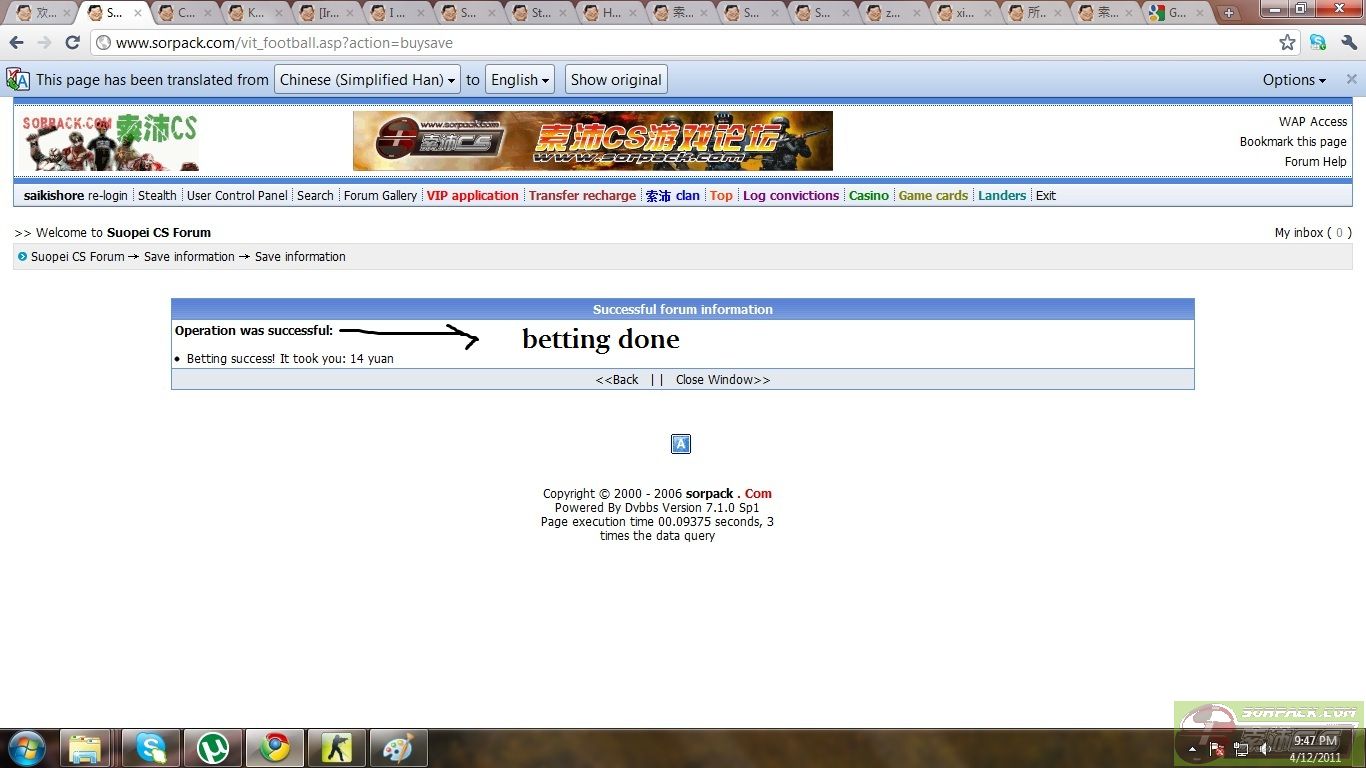Click the browser Back arrow icon

(x=16, y=43)
